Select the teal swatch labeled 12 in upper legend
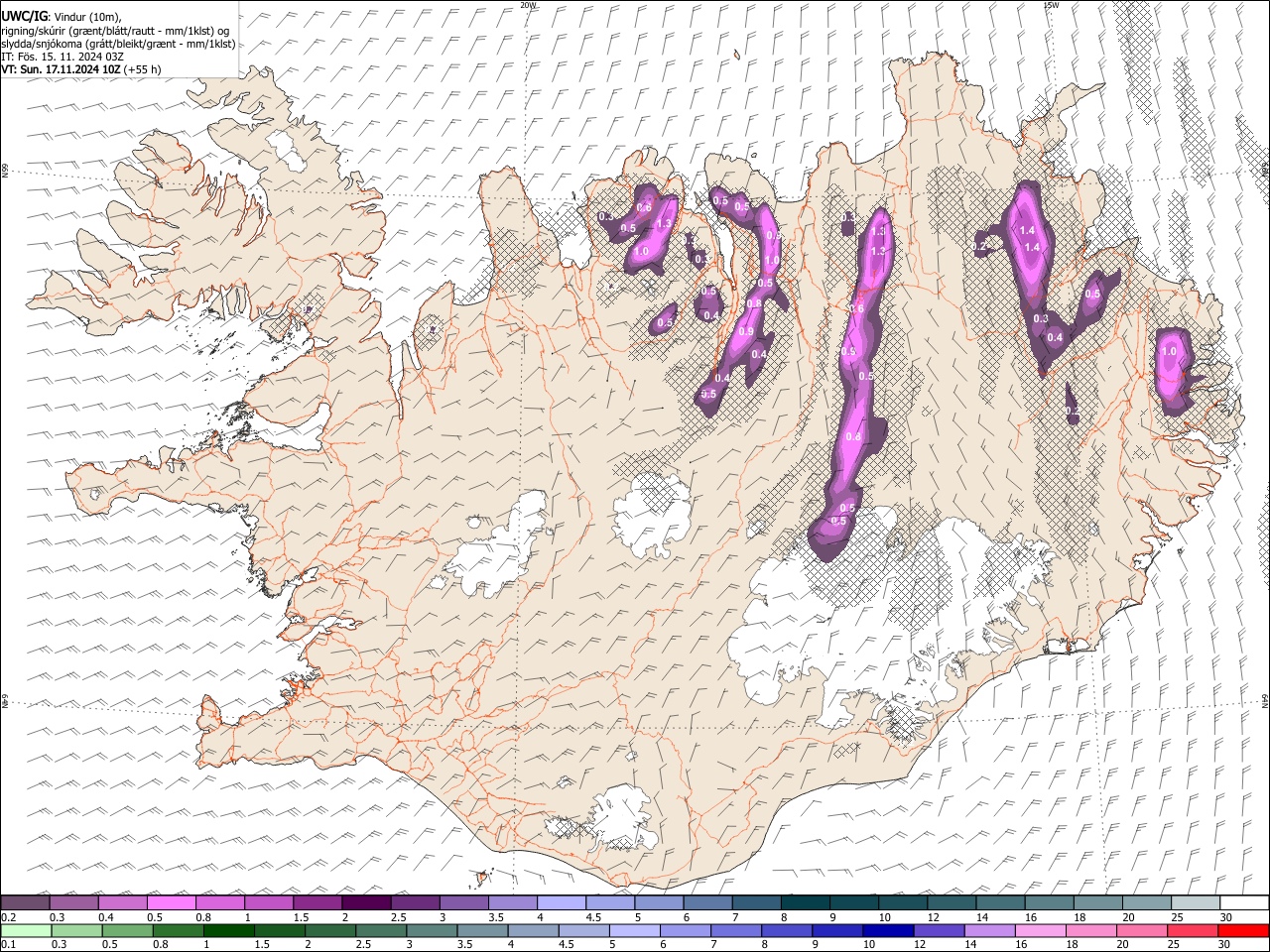Image resolution: width=1270 pixels, height=952 pixels. [951, 903]
